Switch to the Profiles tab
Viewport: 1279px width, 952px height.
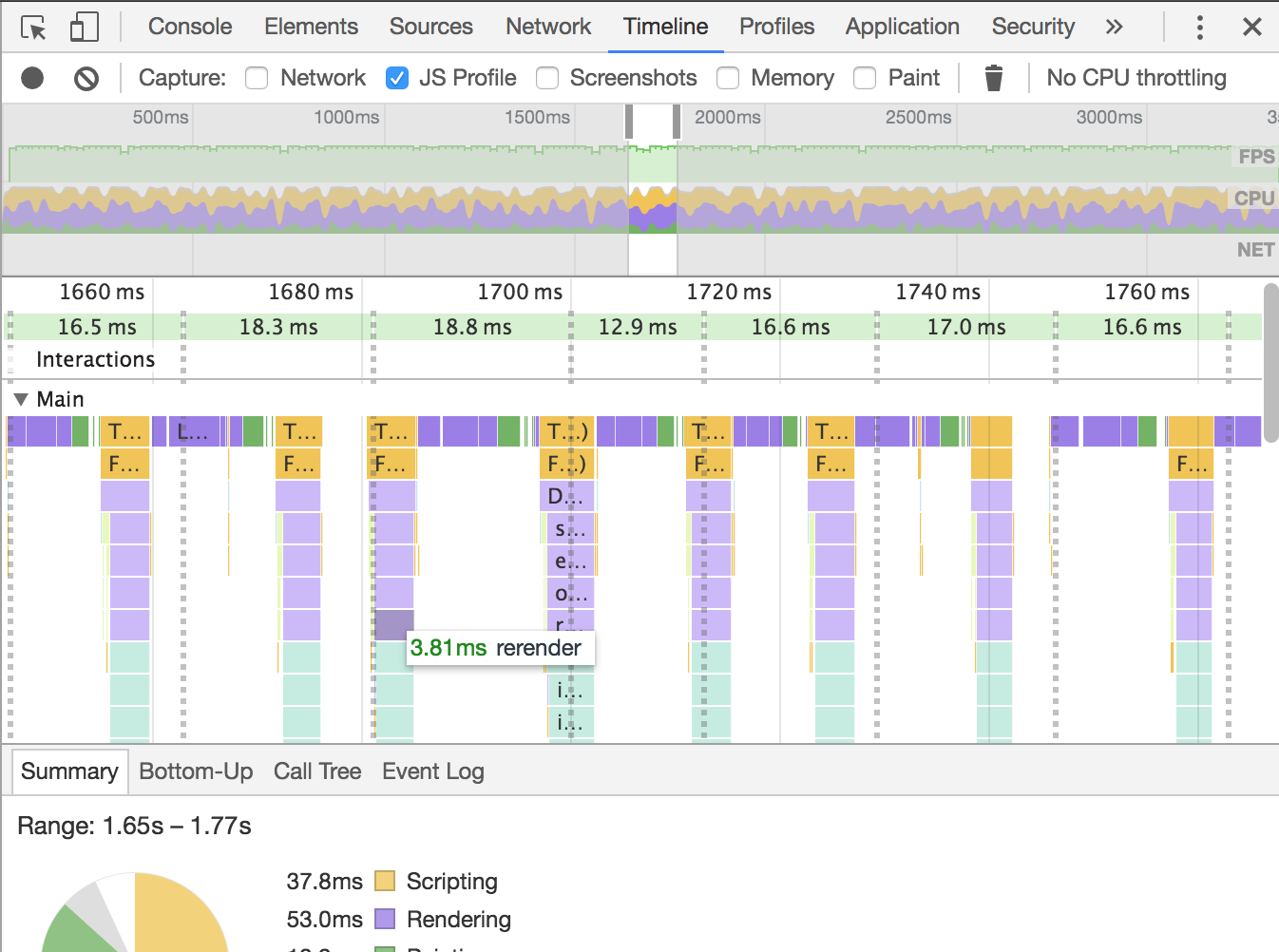[777, 27]
